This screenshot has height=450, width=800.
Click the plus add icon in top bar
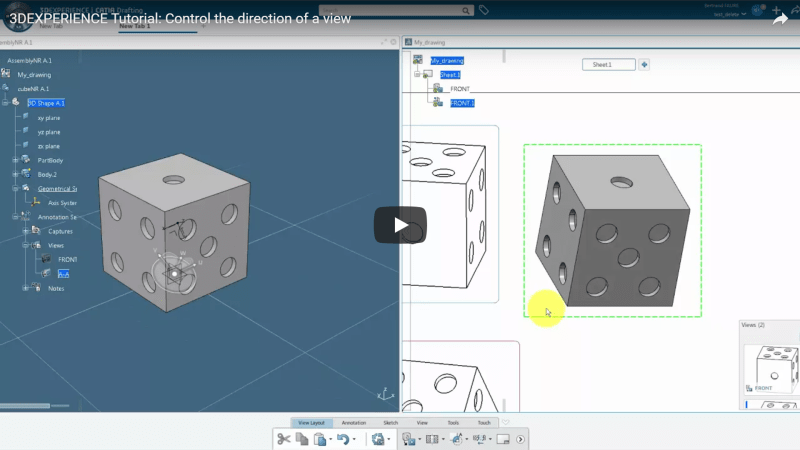[x=776, y=10]
